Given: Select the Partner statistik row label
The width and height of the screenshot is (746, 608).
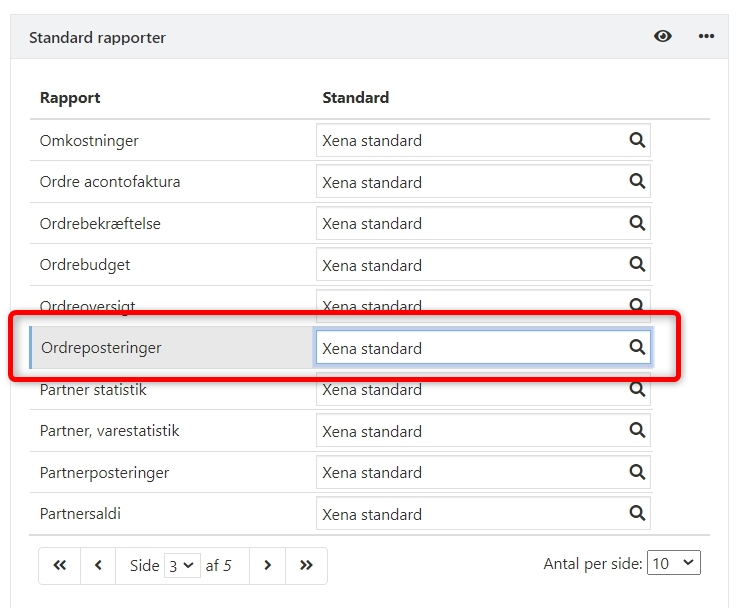Looking at the screenshot, I should [x=93, y=390].
